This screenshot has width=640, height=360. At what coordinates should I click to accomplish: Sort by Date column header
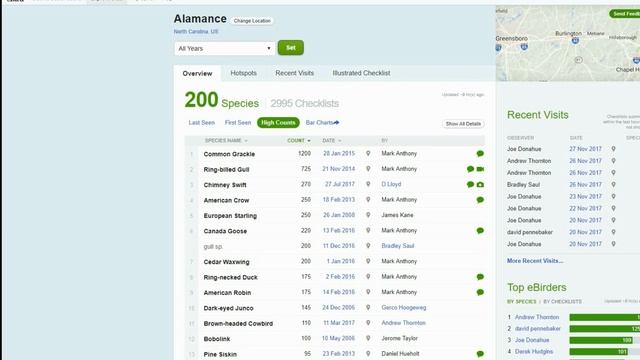pyautogui.click(x=331, y=141)
